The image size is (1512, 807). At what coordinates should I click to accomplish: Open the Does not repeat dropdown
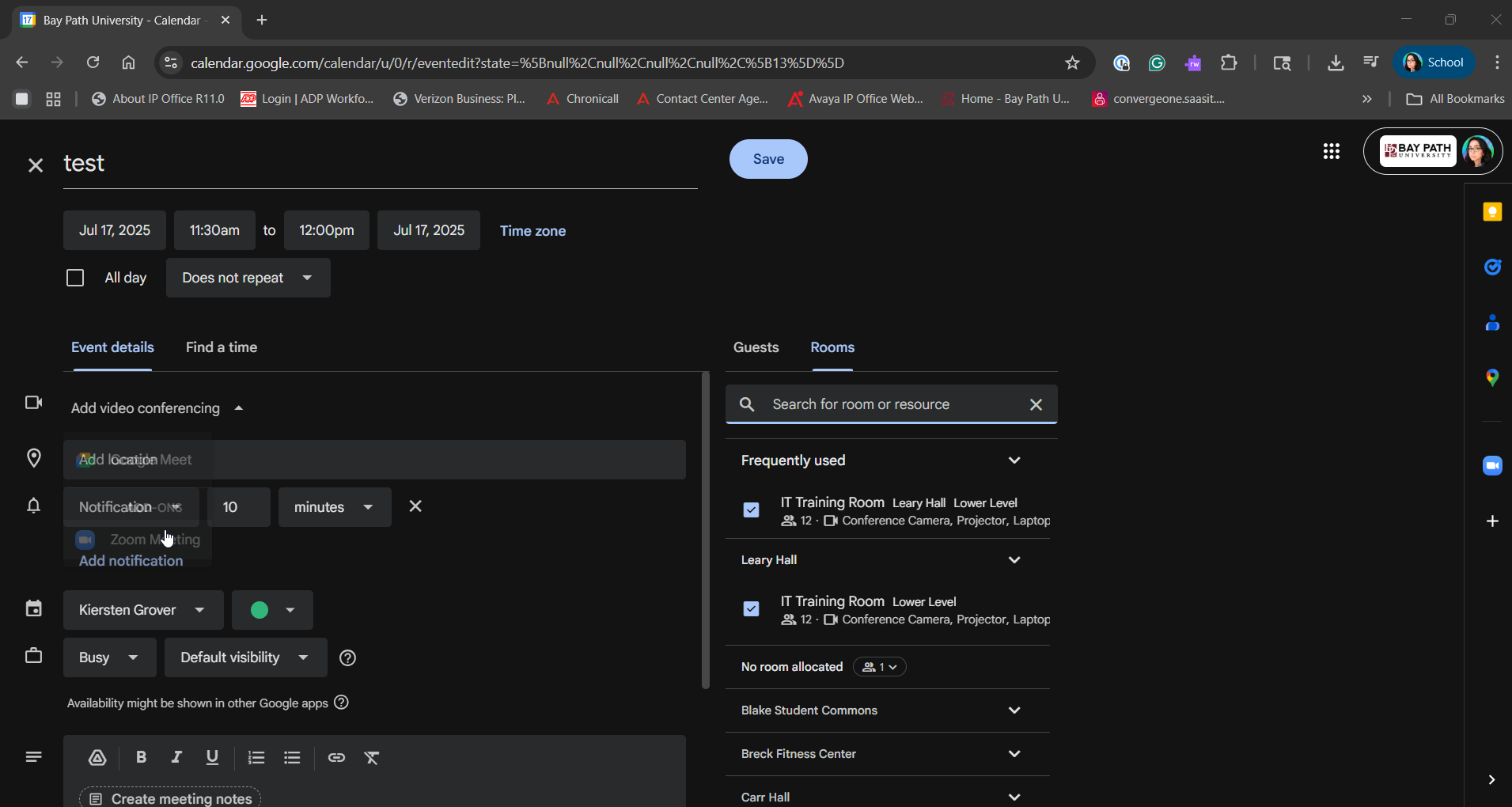248,278
